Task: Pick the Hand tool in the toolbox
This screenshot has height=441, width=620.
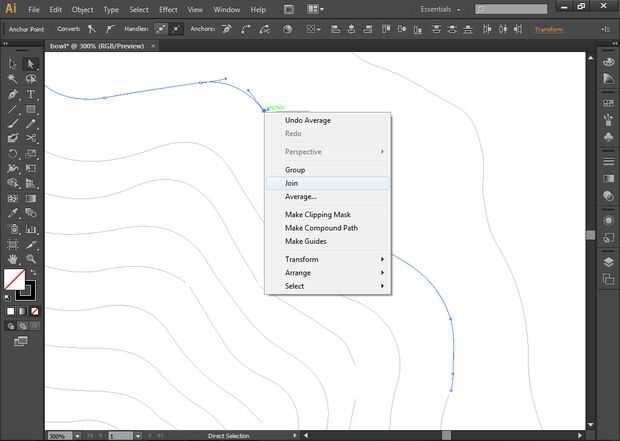Action: [13, 259]
